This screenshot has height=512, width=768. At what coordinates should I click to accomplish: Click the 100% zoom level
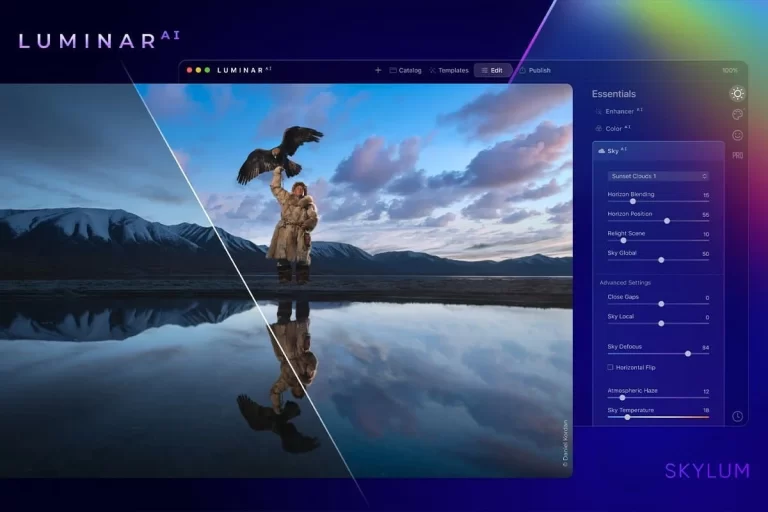click(x=729, y=71)
